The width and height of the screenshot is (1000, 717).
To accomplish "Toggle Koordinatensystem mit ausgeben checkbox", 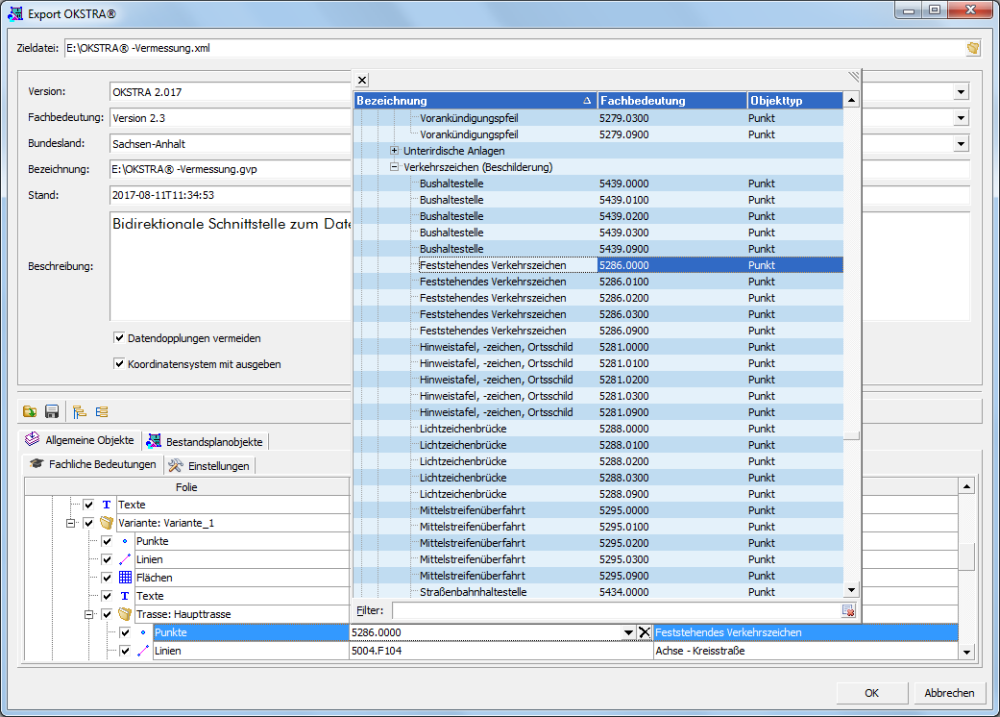I will coord(119,364).
